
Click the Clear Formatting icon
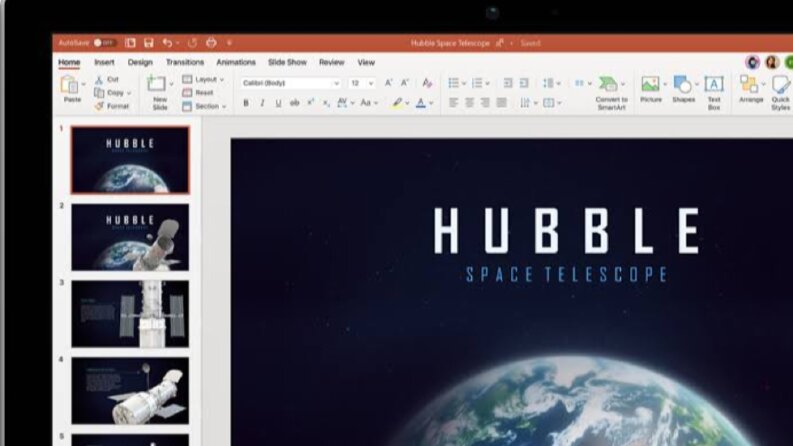427,83
